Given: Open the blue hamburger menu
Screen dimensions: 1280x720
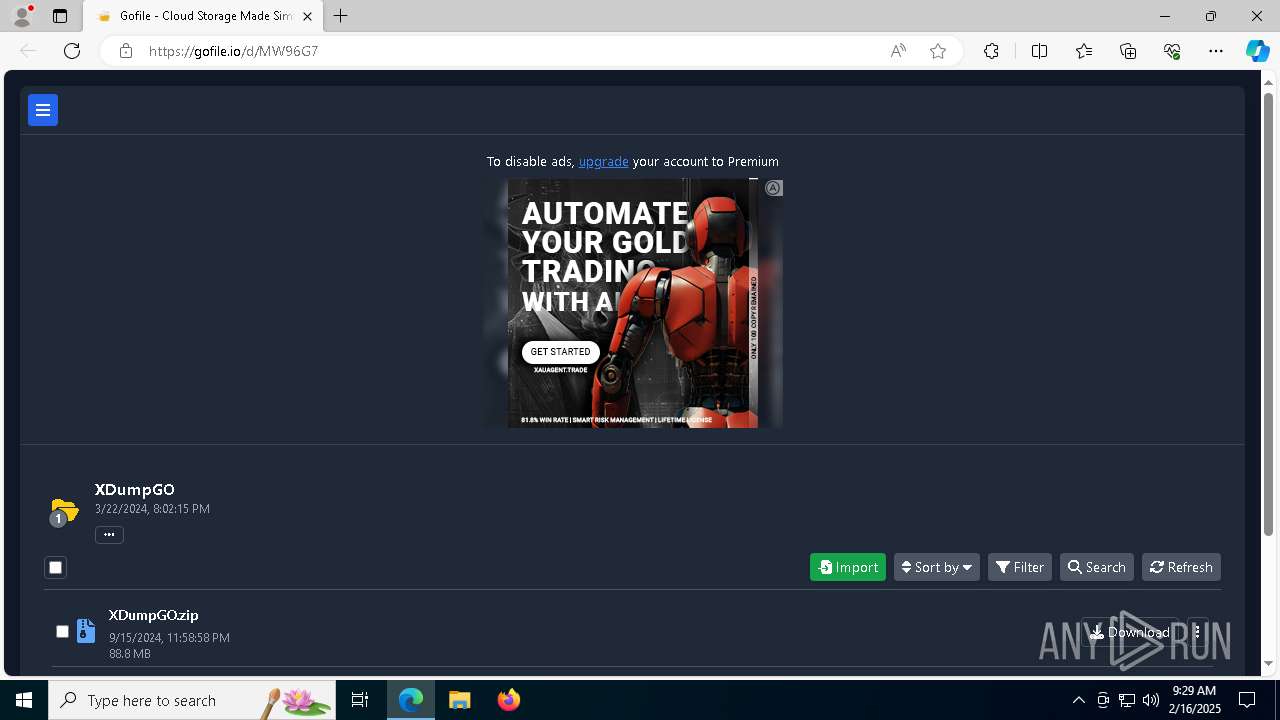Looking at the screenshot, I should point(43,110).
